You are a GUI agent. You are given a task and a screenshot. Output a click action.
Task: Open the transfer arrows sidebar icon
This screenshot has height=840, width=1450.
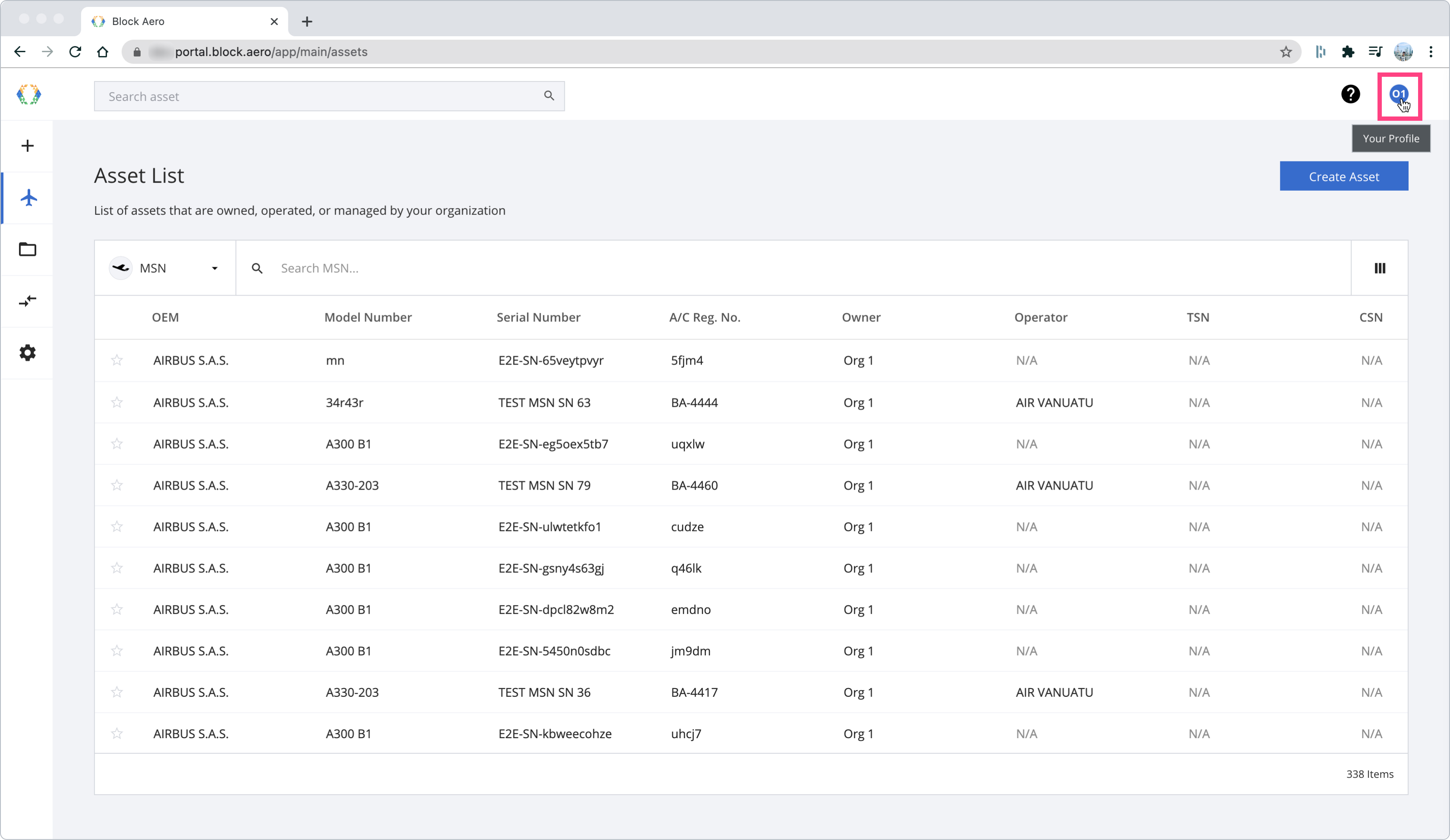click(28, 301)
